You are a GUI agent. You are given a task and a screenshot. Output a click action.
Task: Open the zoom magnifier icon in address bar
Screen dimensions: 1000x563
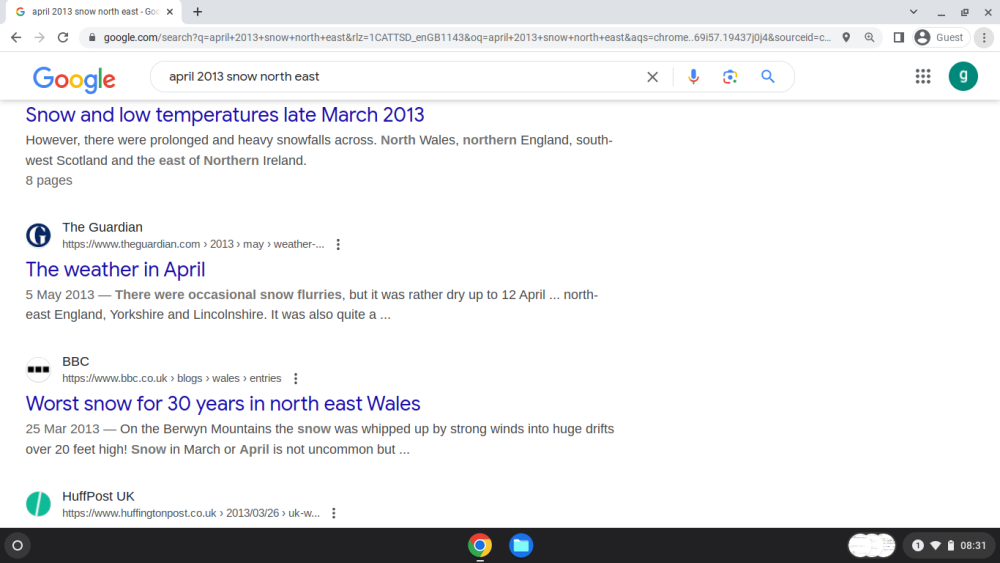[x=869, y=38]
